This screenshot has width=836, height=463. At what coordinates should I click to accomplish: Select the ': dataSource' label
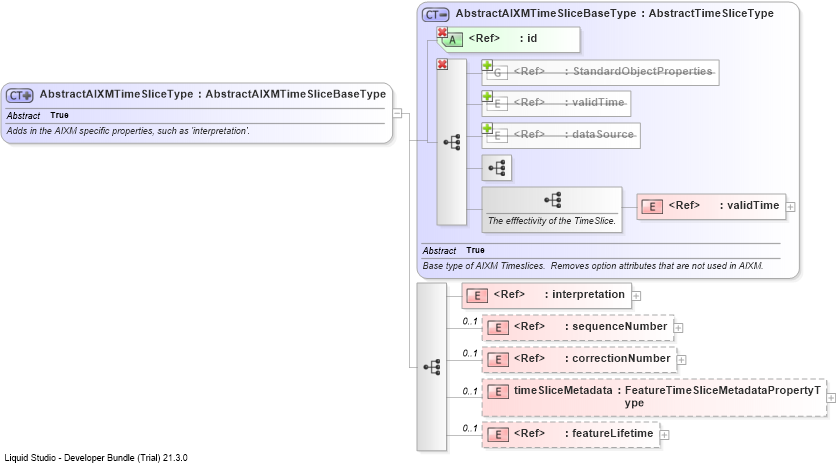599,134
